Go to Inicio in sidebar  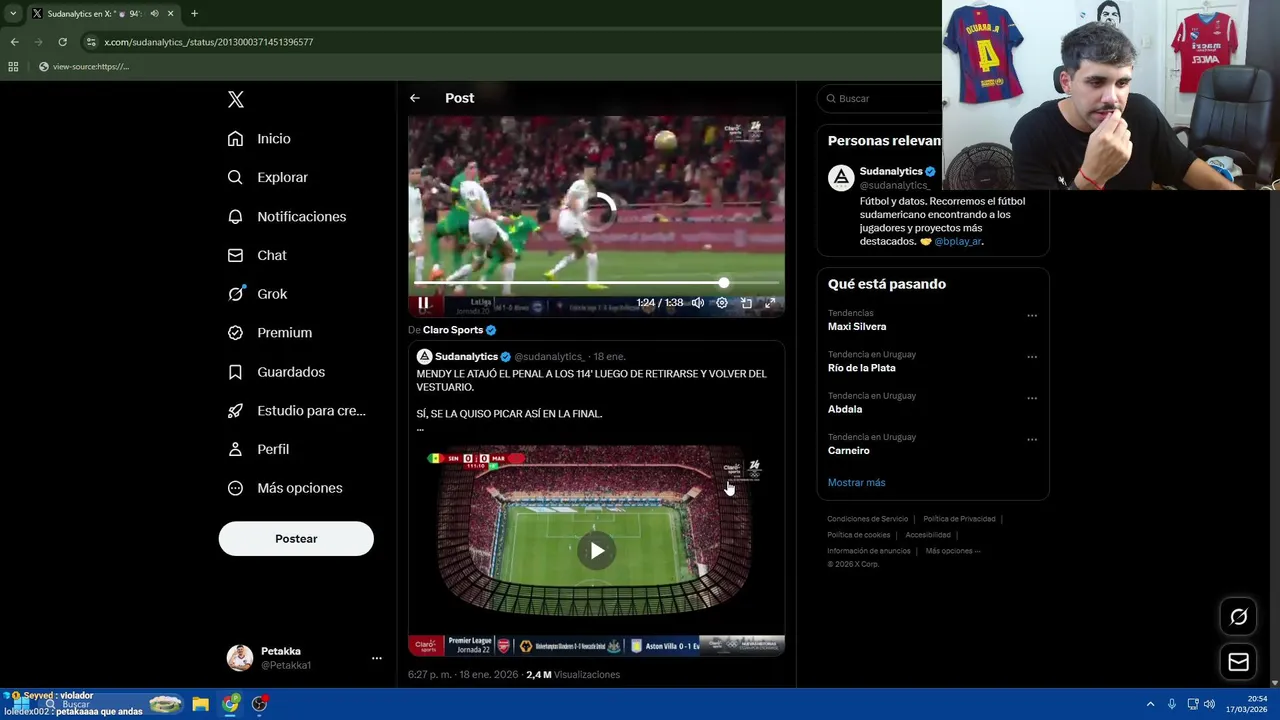259,139
